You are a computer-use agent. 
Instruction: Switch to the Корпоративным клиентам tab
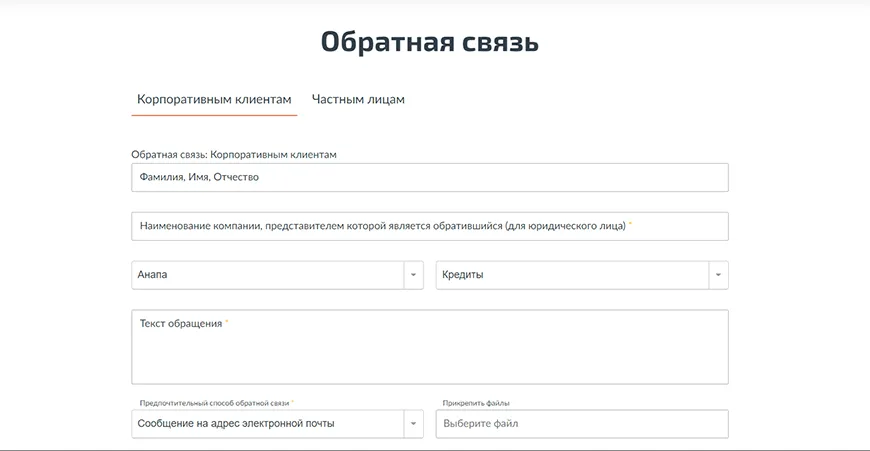click(x=214, y=99)
